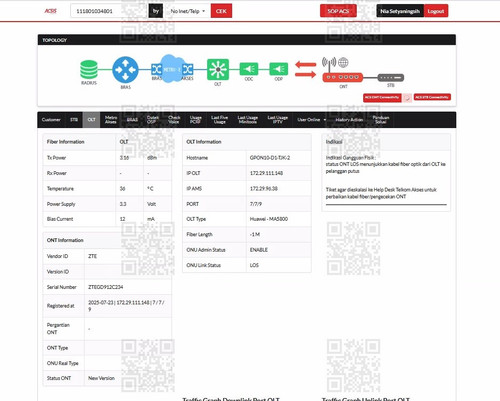Viewport: 500px width, 401px height.
Task: Click the red bidirectional arrows icon
Action: pos(306,69)
